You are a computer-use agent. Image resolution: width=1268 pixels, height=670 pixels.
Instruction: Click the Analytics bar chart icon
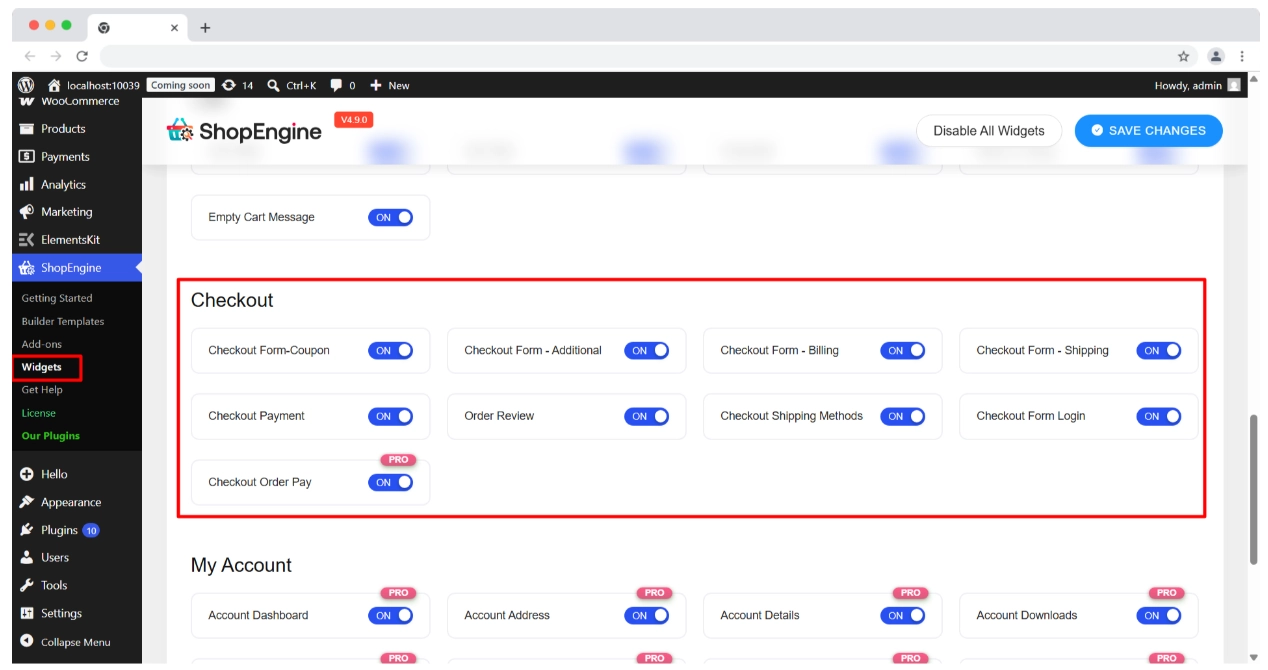(27, 185)
